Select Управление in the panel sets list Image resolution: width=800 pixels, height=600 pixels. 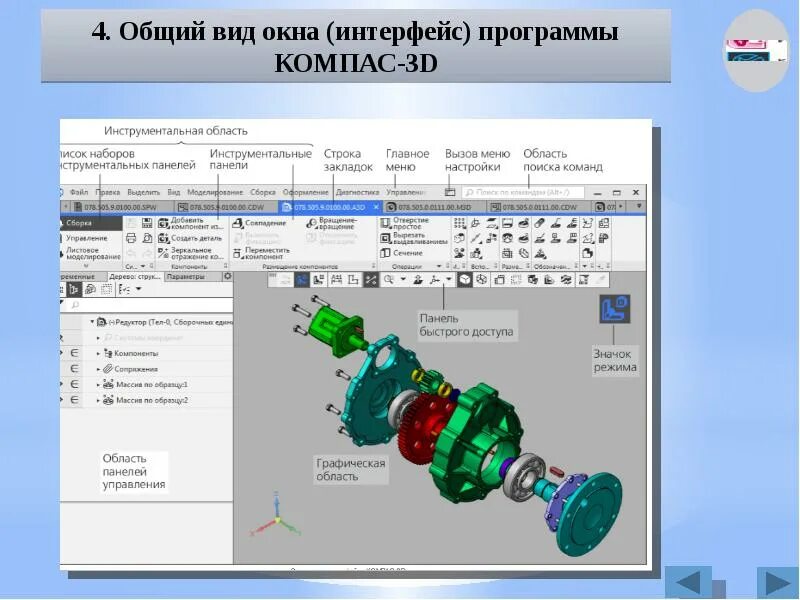point(87,238)
